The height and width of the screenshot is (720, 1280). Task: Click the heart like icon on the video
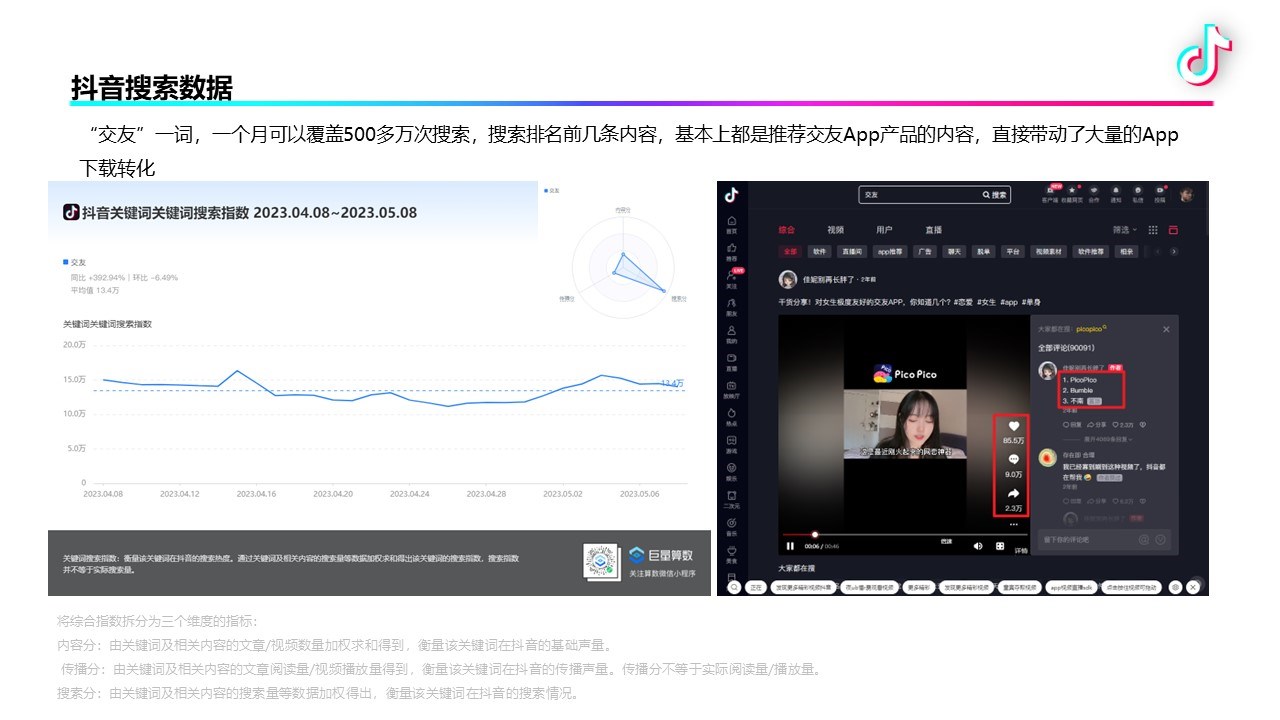(1013, 426)
